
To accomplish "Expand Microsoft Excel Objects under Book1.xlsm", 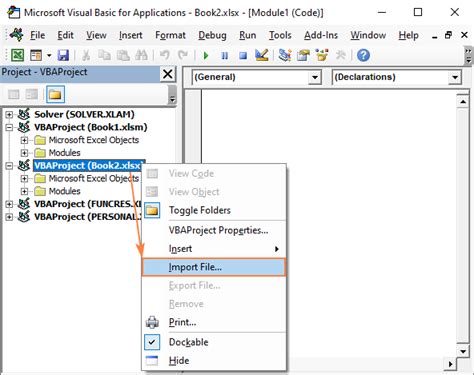I will [x=24, y=140].
